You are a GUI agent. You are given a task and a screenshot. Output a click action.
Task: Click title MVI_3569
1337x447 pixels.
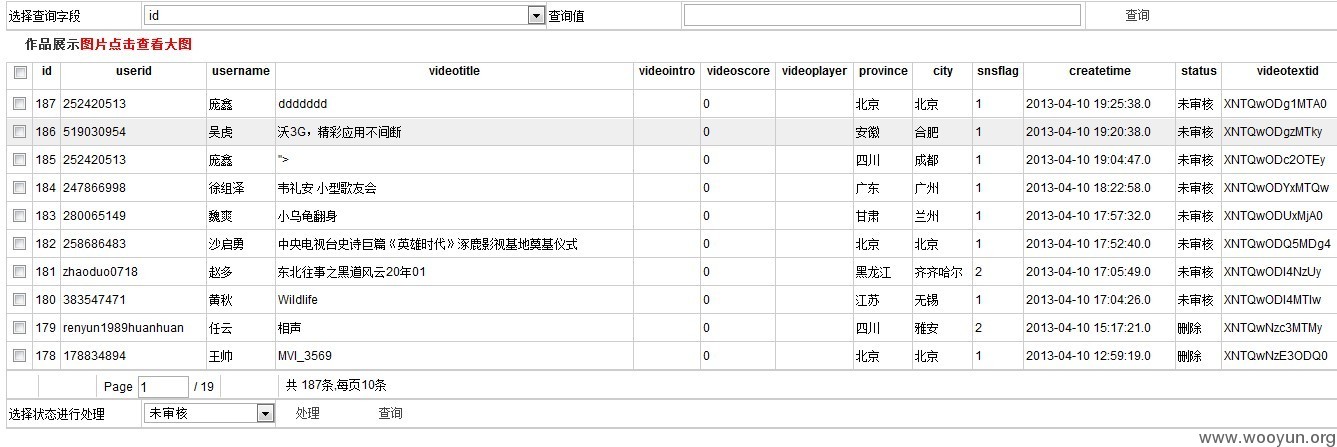305,356
